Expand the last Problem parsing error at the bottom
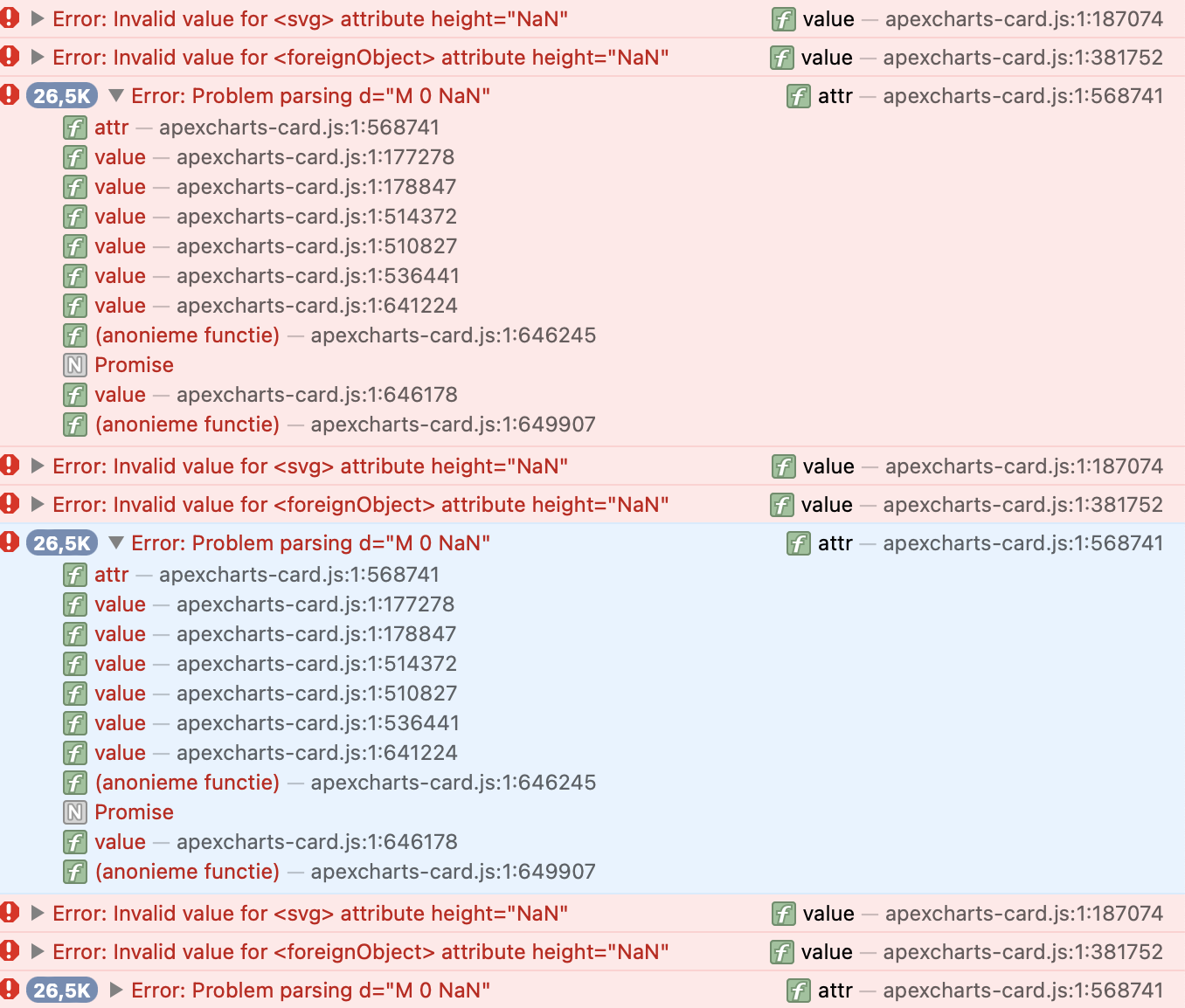 pos(114,991)
